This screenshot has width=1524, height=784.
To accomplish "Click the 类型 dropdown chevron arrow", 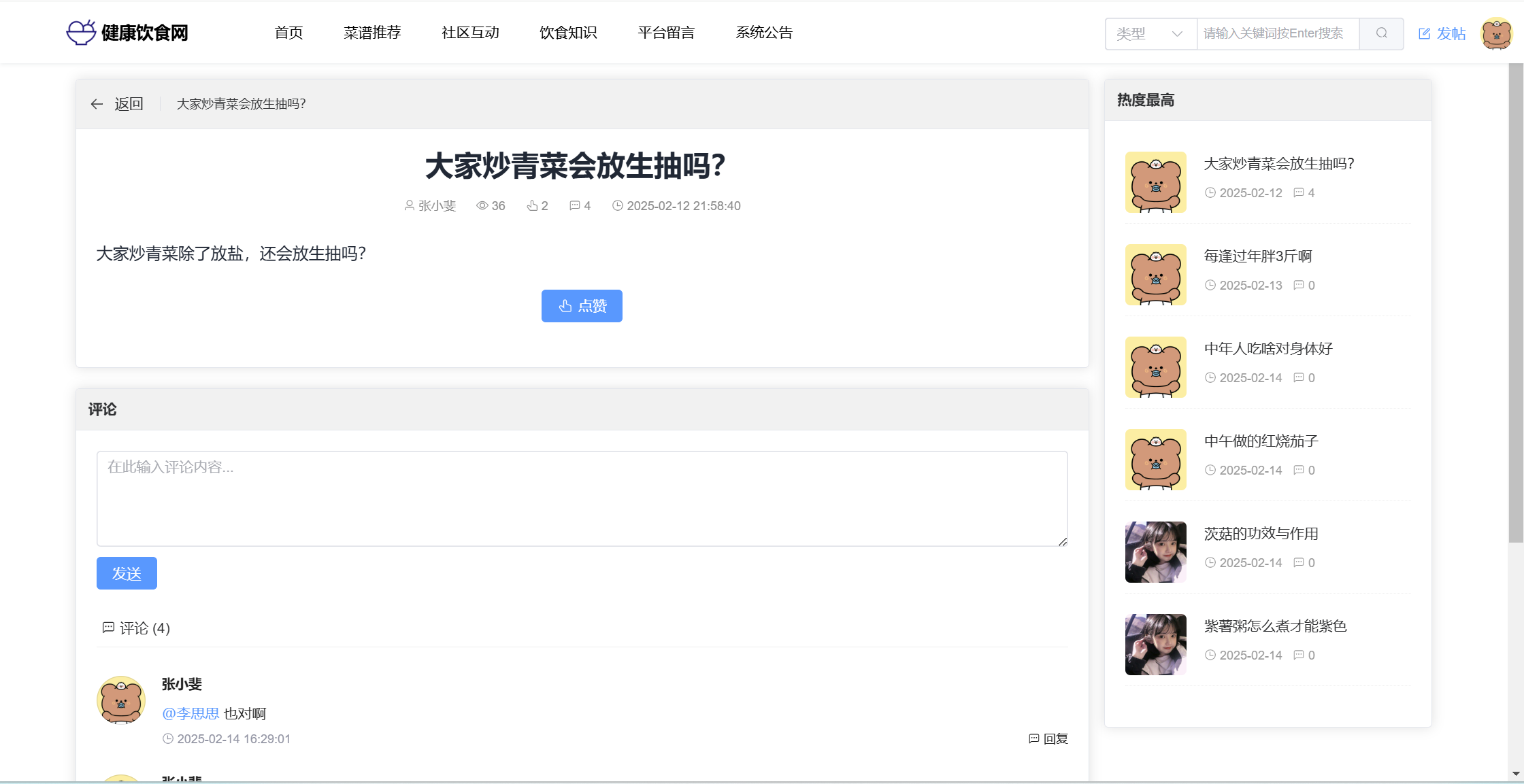I will coord(1177,33).
